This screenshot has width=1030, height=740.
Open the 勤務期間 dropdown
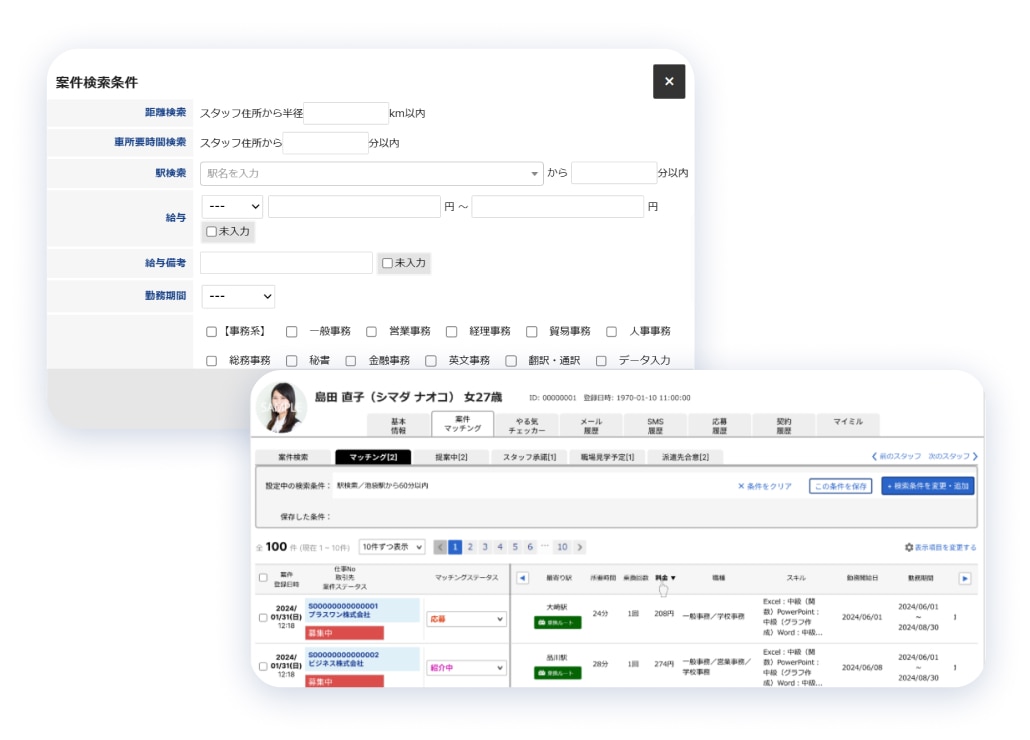tap(238, 296)
